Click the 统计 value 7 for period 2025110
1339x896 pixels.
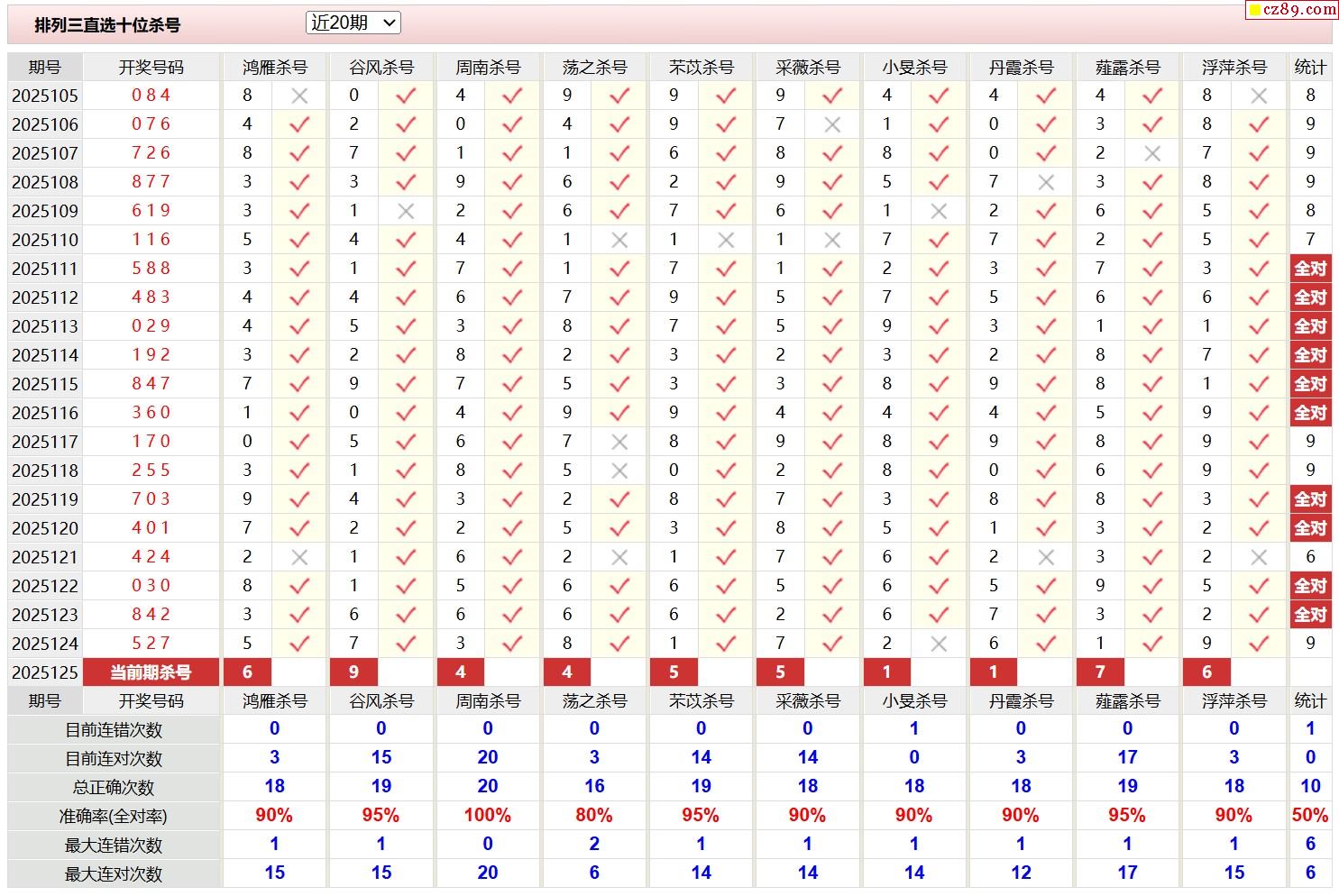tap(1310, 240)
